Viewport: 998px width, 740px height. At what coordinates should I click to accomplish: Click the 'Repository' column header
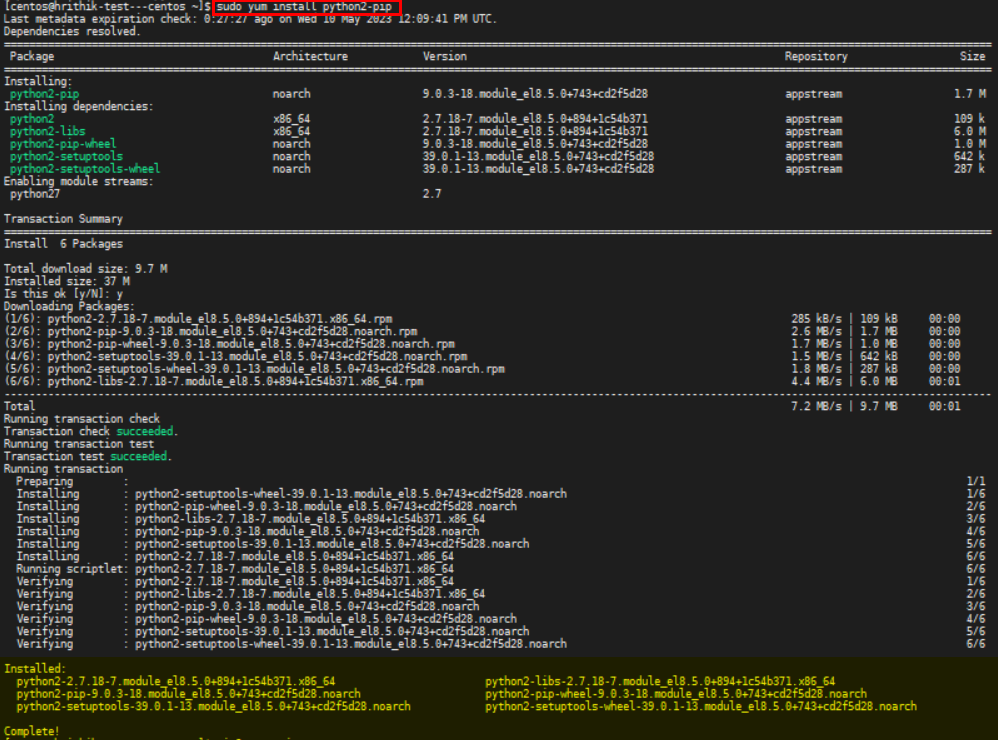tap(816, 57)
